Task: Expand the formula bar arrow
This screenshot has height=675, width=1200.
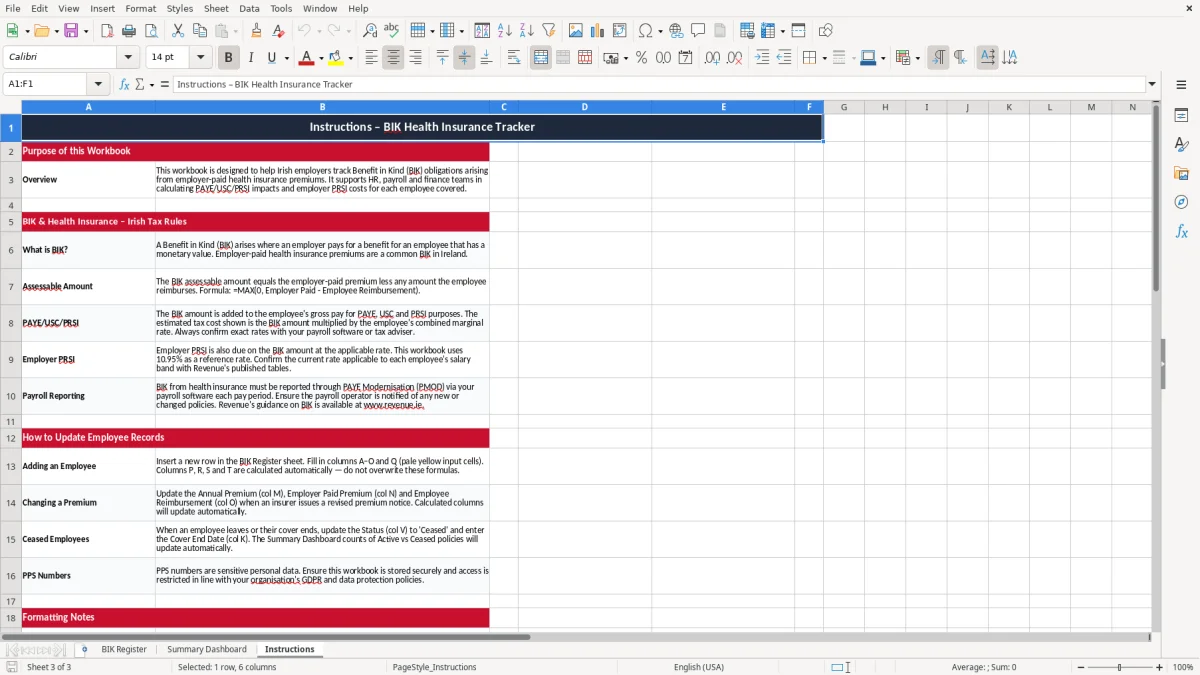Action: pyautogui.click(x=1152, y=84)
